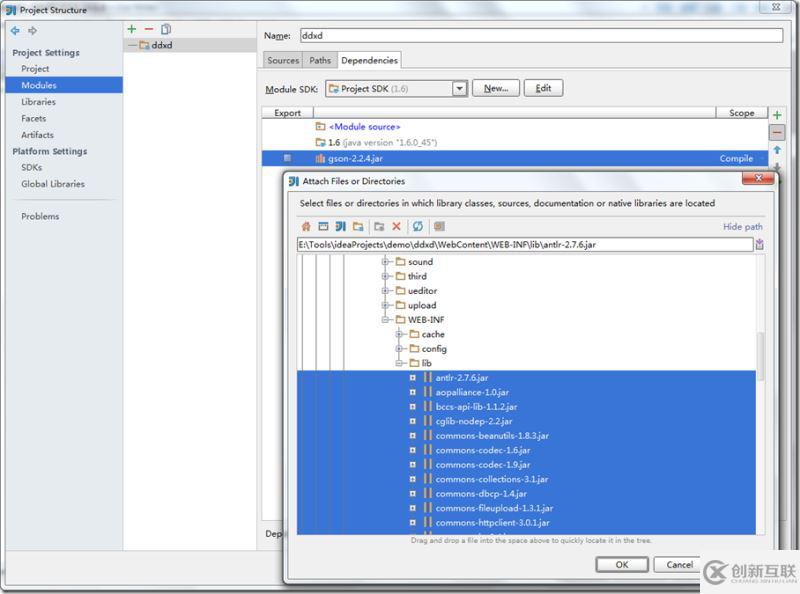Open path history icon beside the path field
Image resolution: width=800 pixels, height=594 pixels.
click(760, 244)
